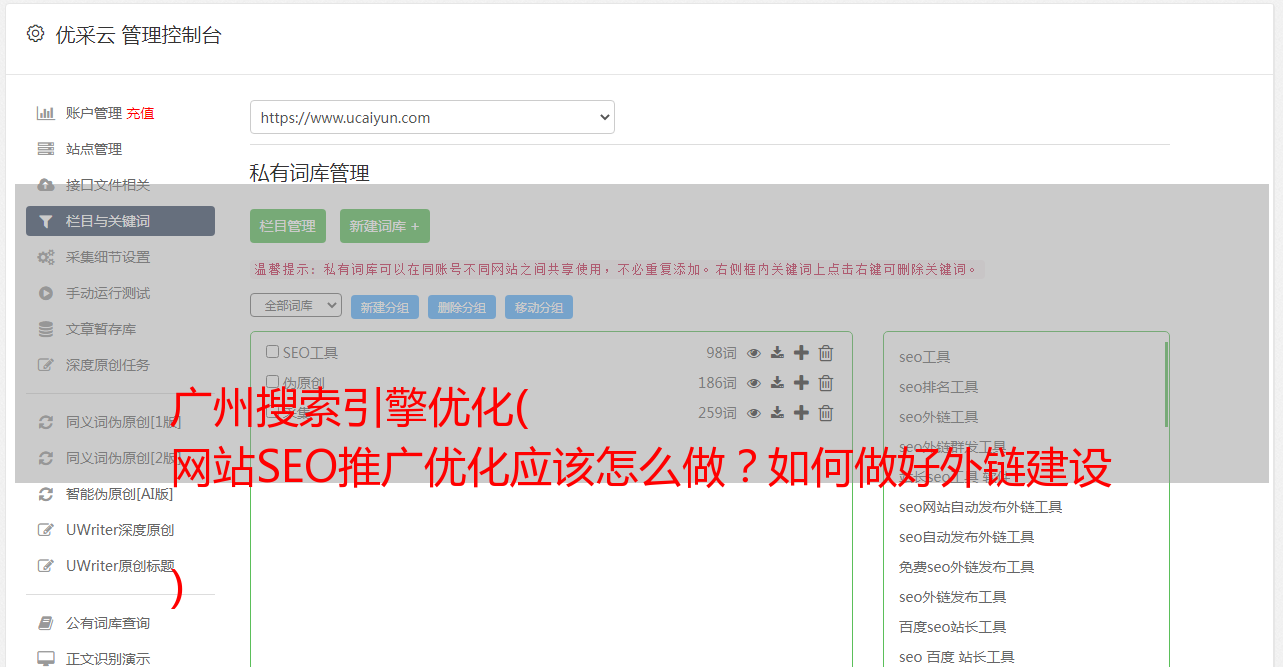View the SEO工具 library with eye icon
Screen dimensions: 1283x667
pos(754,353)
